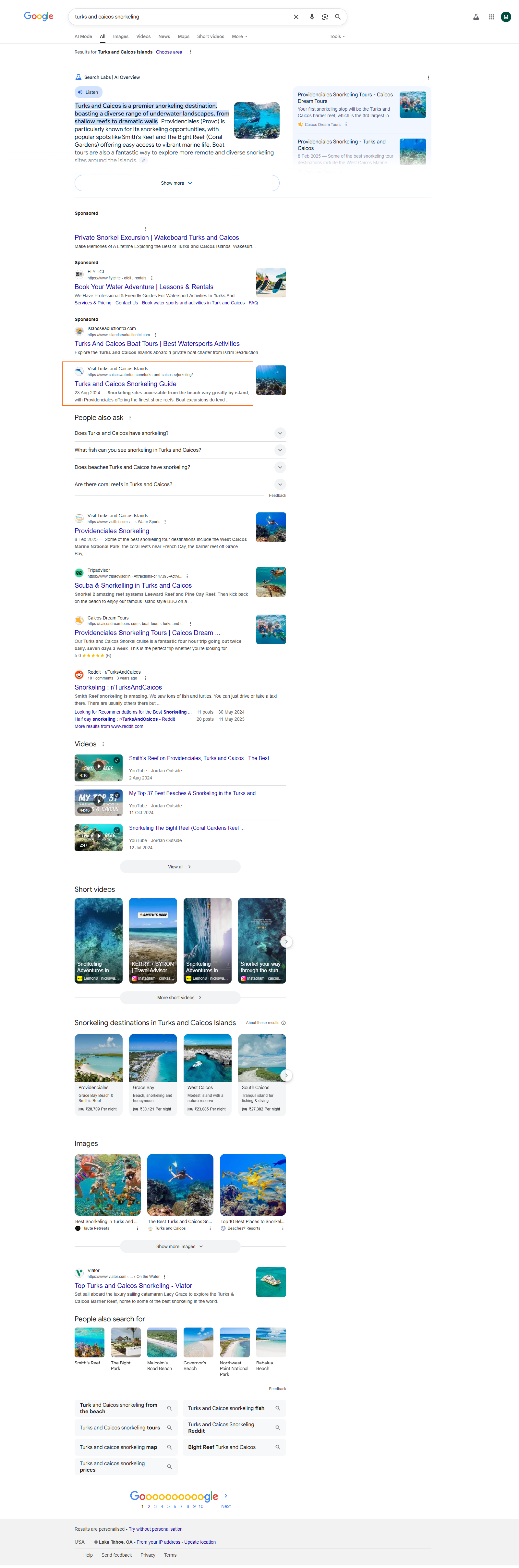Viewport: 519px width, 1568px height.
Task: Open Reddit result three-dot menu
Action: [145, 678]
